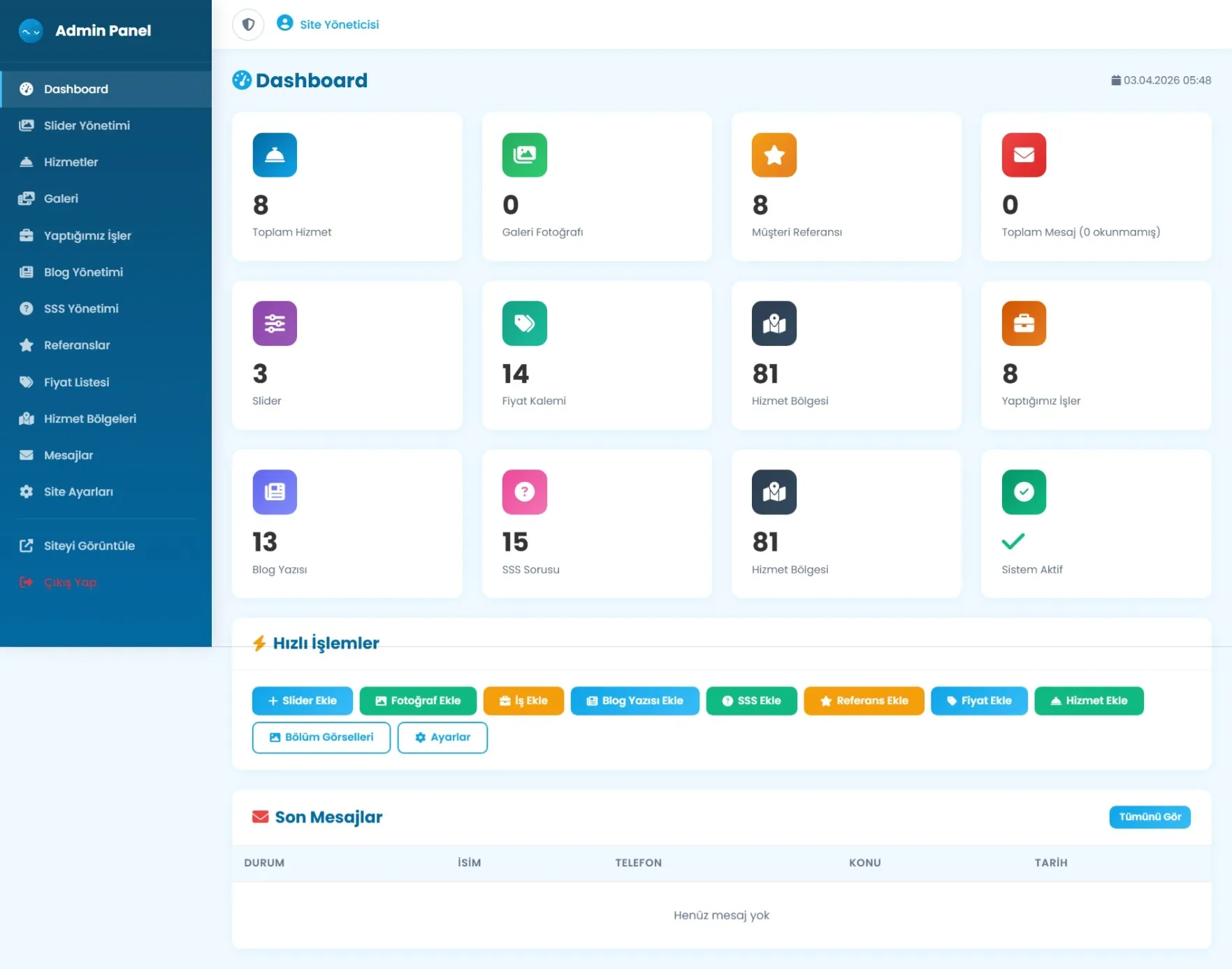Image resolution: width=1232 pixels, height=969 pixels.
Task: Open Slider Yönetimi in the sidebar
Action: (x=87, y=126)
